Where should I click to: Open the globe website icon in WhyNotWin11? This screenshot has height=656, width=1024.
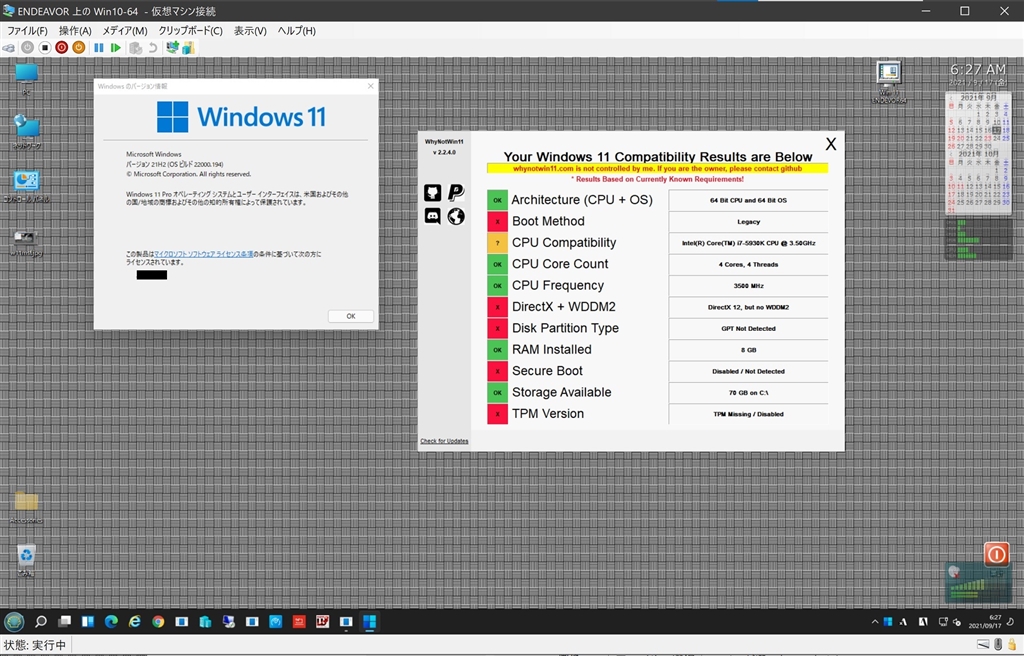[x=456, y=216]
